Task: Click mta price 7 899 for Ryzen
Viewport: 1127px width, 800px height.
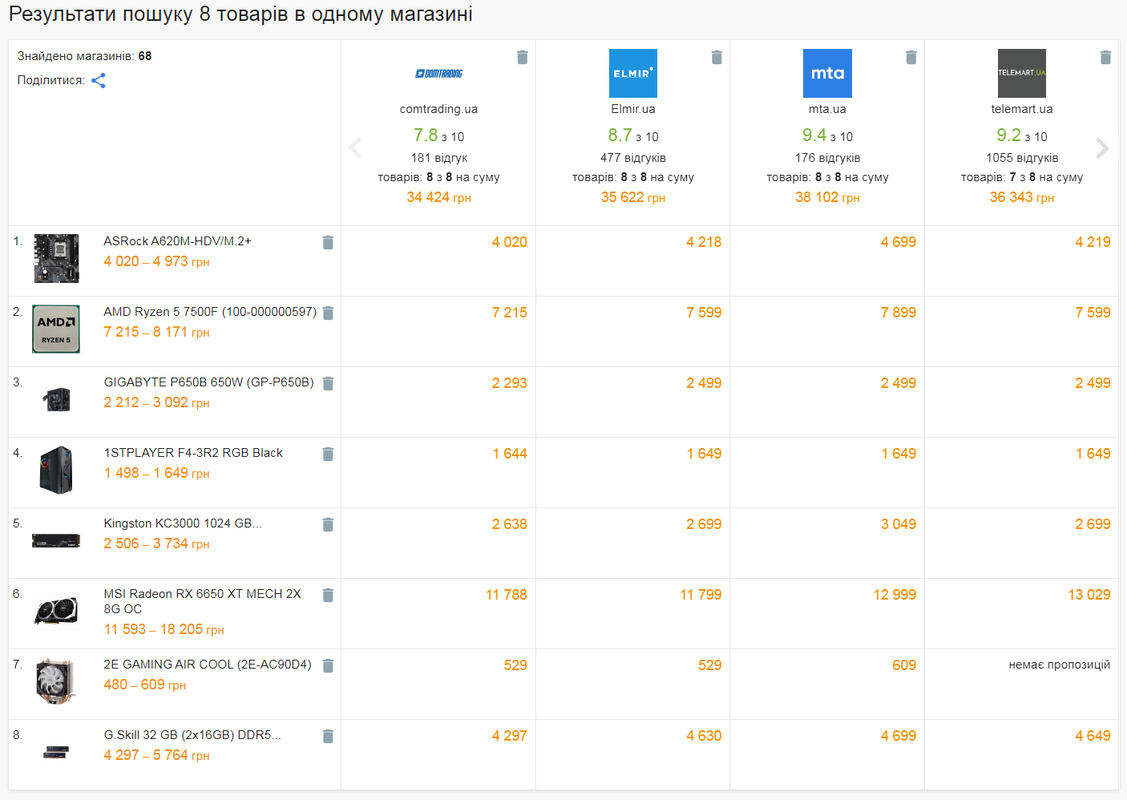Action: [x=898, y=313]
